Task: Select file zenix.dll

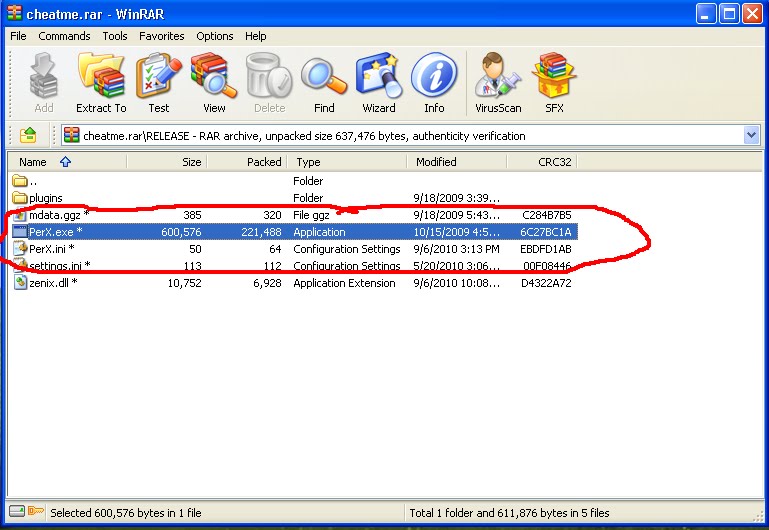Action: click(x=53, y=282)
